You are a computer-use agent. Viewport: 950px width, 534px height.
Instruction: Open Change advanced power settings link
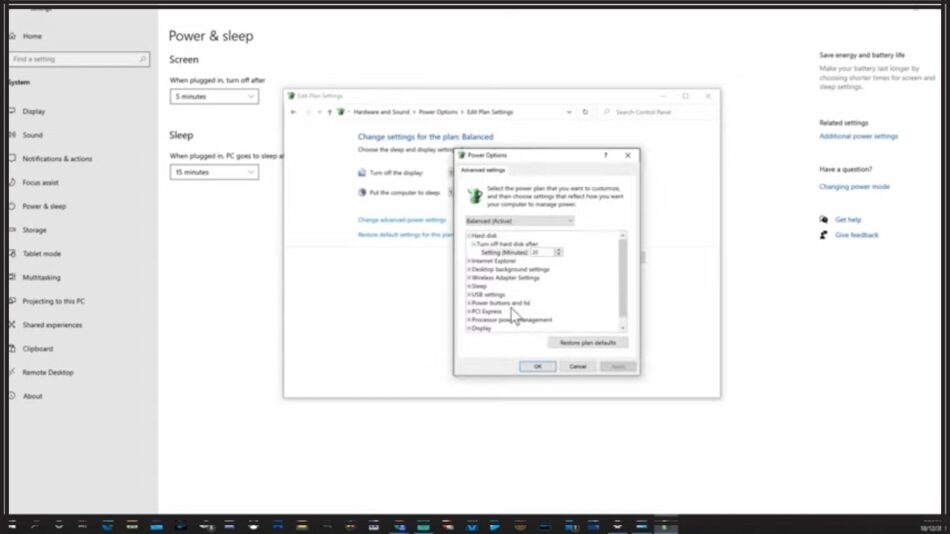pyautogui.click(x=402, y=220)
